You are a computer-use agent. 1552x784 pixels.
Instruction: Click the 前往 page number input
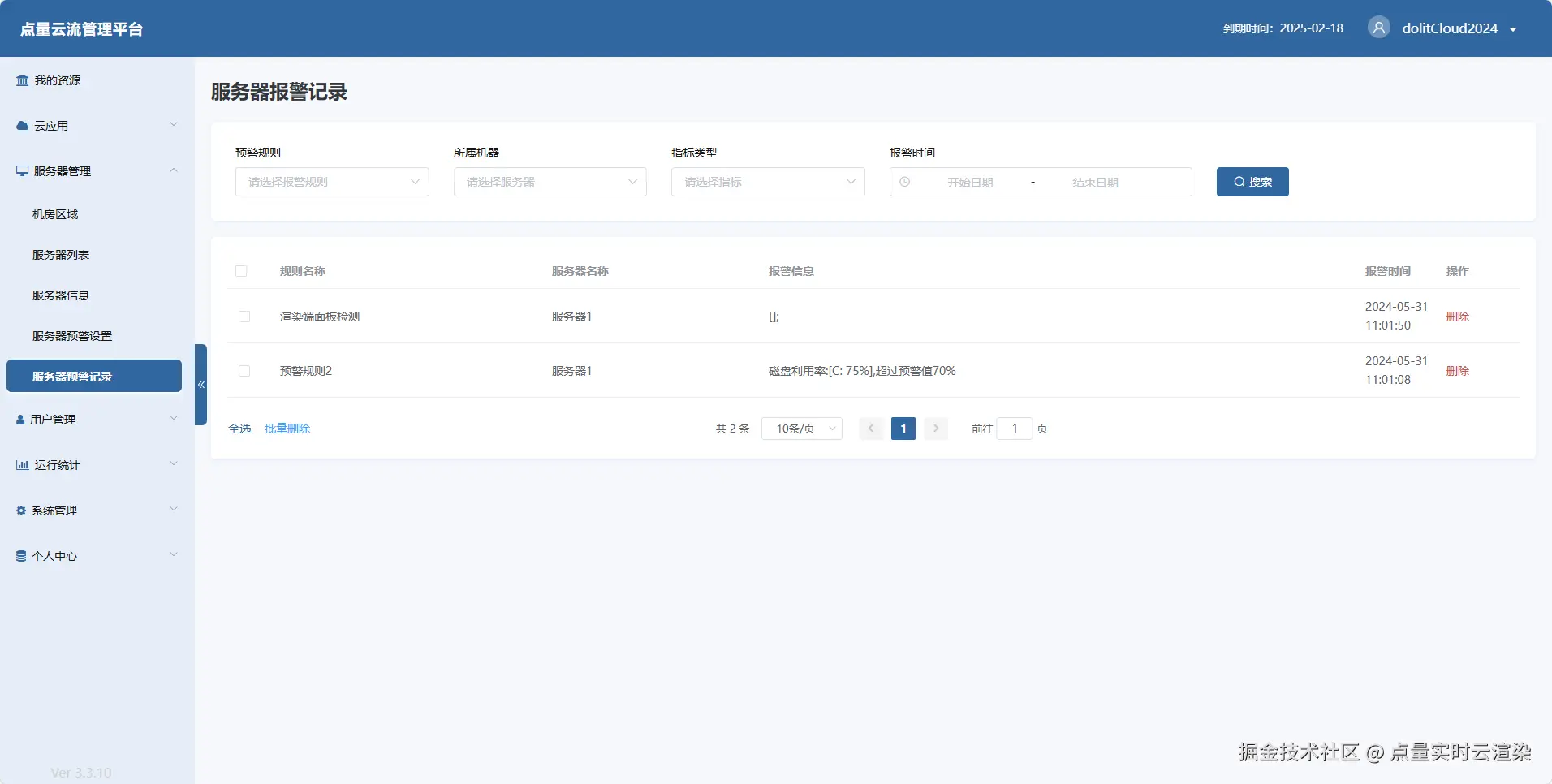[1015, 429]
